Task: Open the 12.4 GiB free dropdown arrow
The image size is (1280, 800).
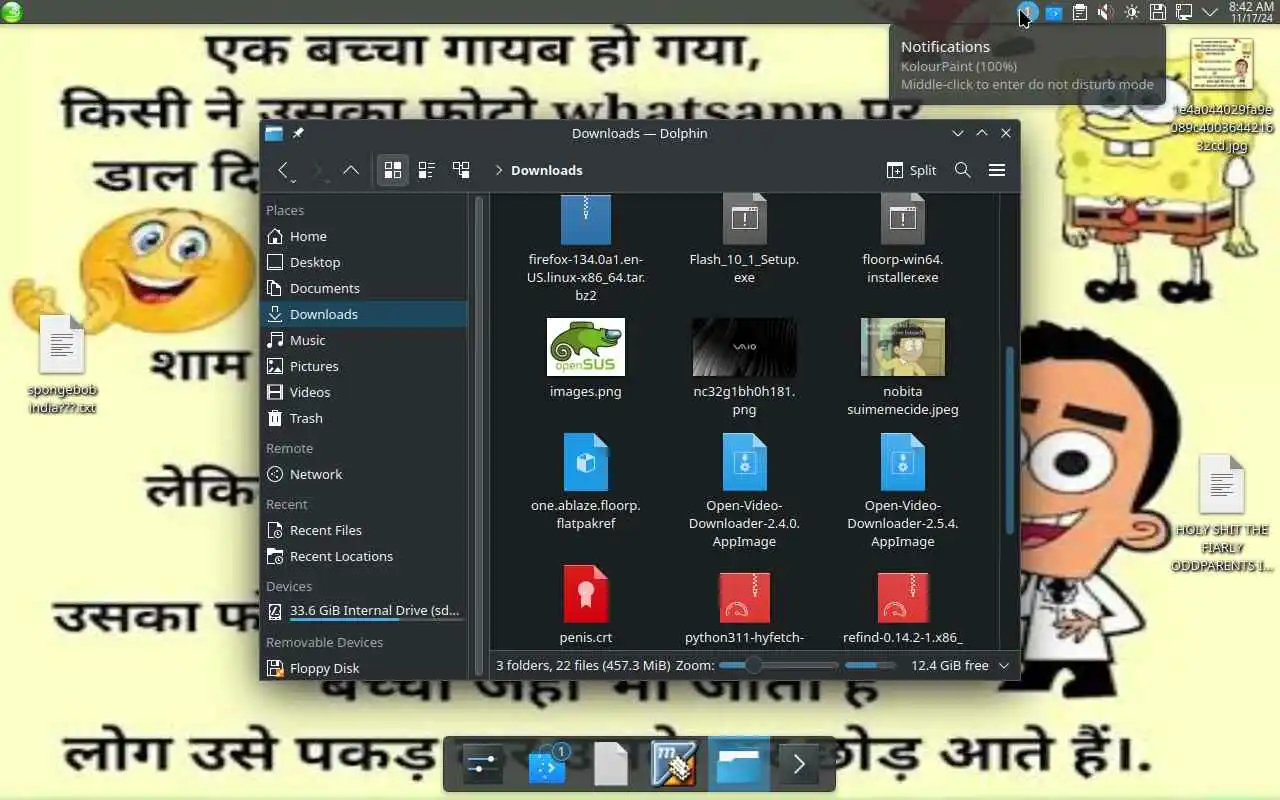Action: tap(1004, 665)
